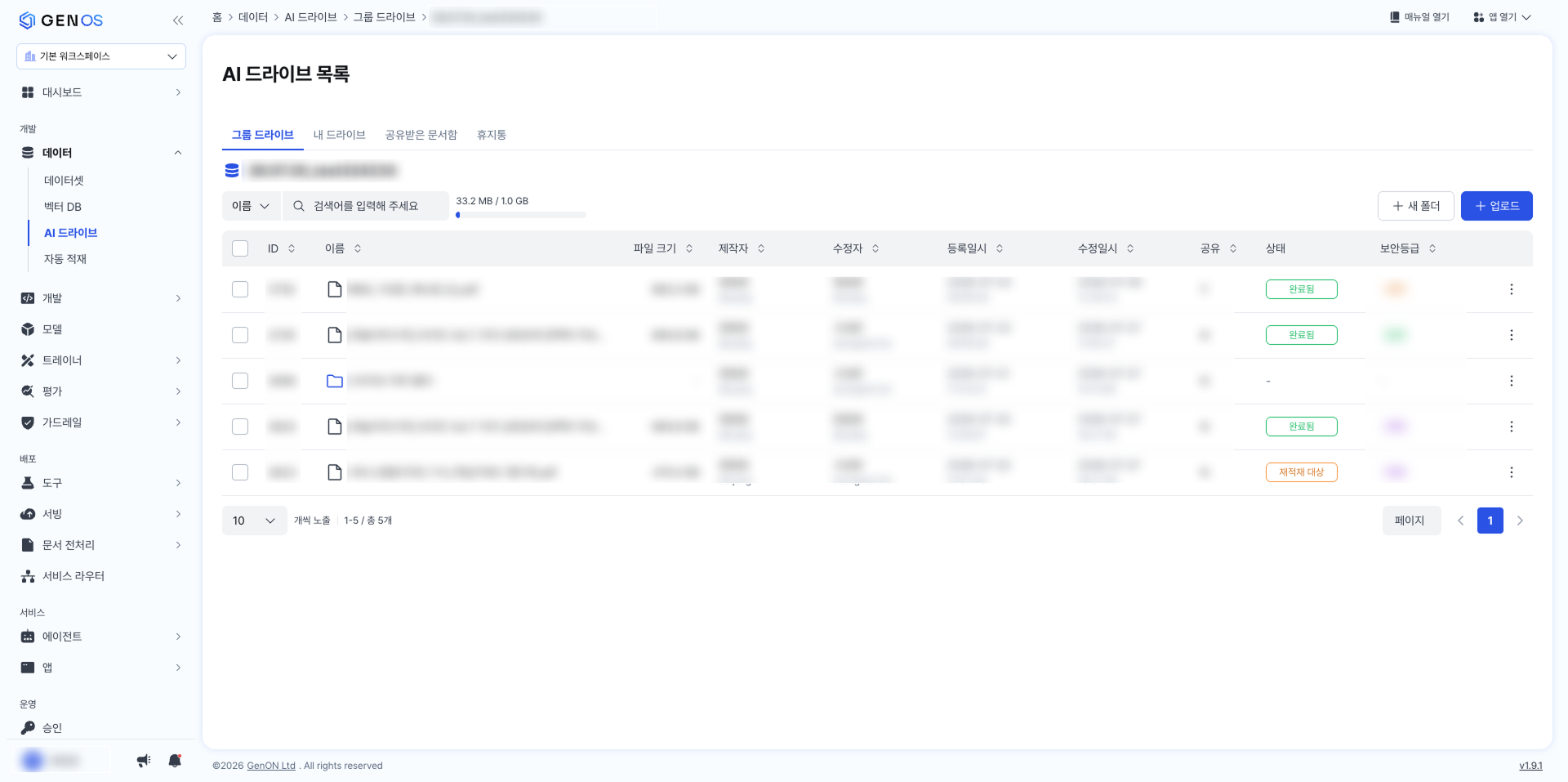Focus the search input field
The width and height of the screenshot is (1568, 782).
366,206
